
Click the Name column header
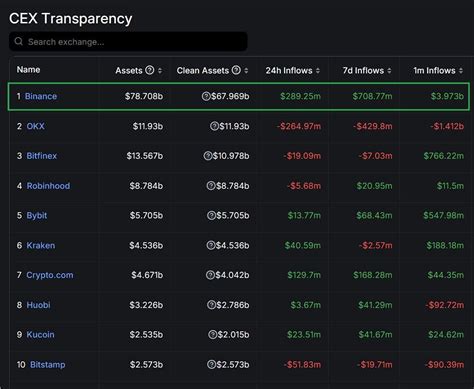click(x=28, y=70)
